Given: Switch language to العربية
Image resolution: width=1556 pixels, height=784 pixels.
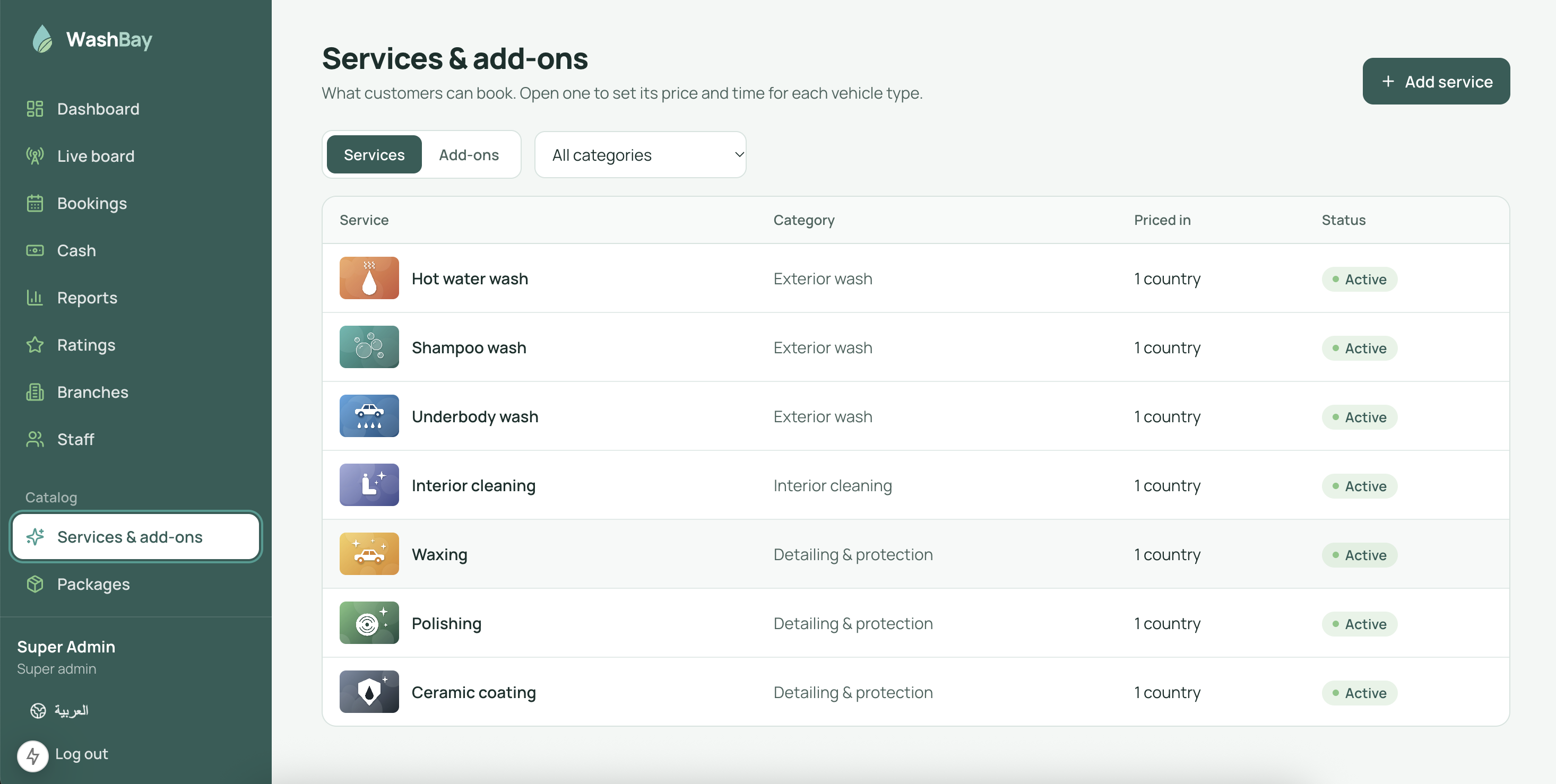Looking at the screenshot, I should (x=71, y=710).
